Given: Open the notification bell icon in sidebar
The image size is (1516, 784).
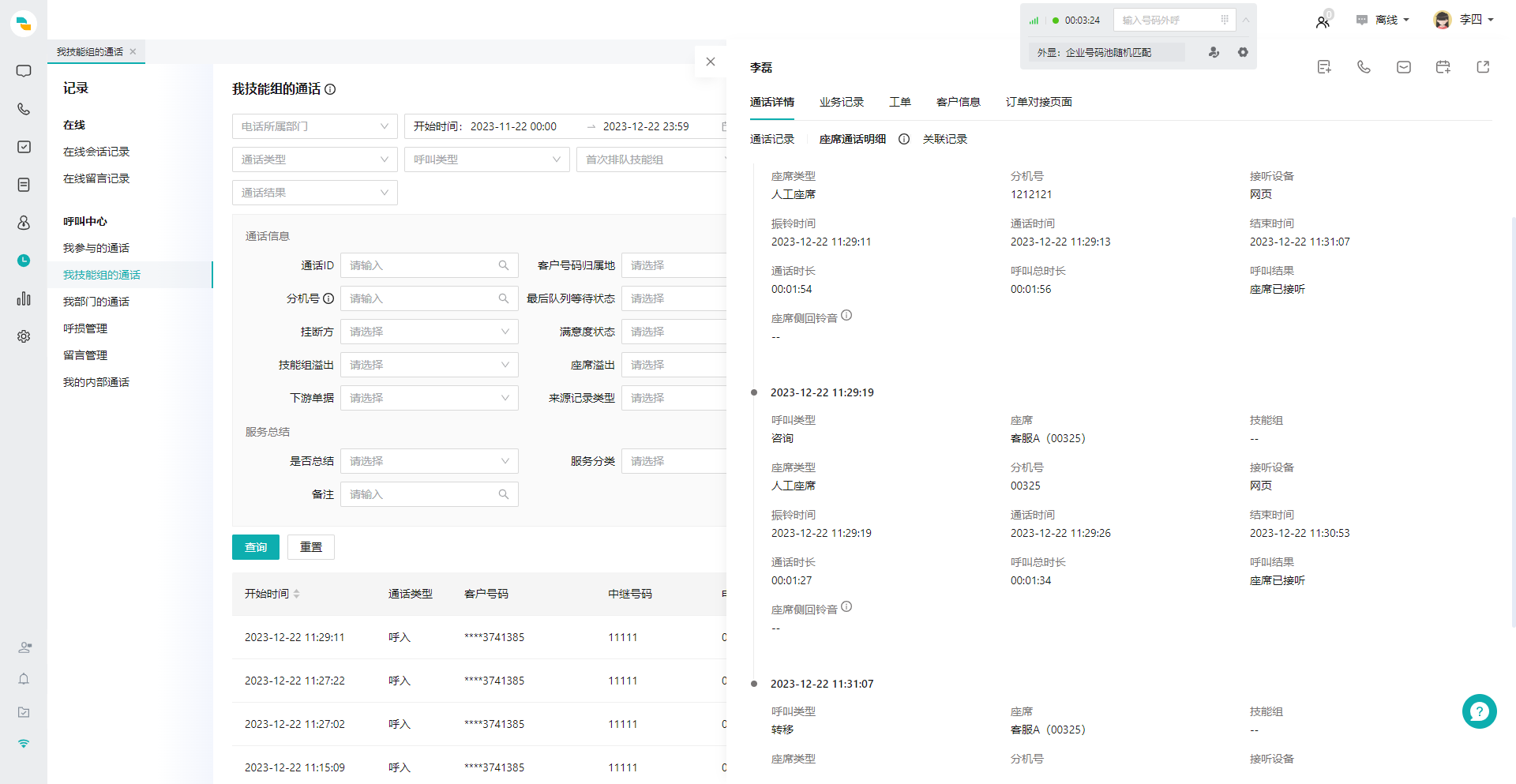Looking at the screenshot, I should (x=24, y=679).
